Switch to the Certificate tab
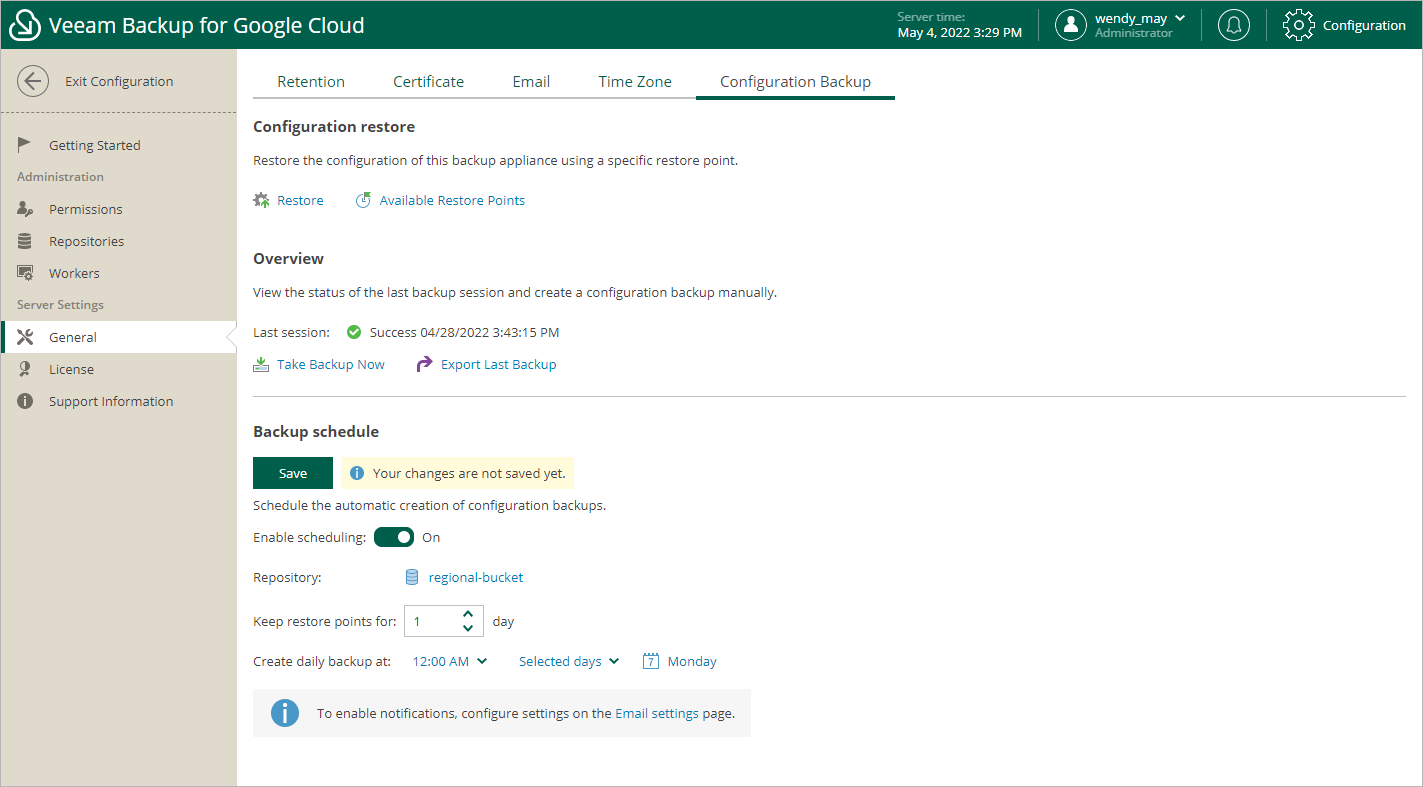The height and width of the screenshot is (787, 1423). [x=428, y=82]
